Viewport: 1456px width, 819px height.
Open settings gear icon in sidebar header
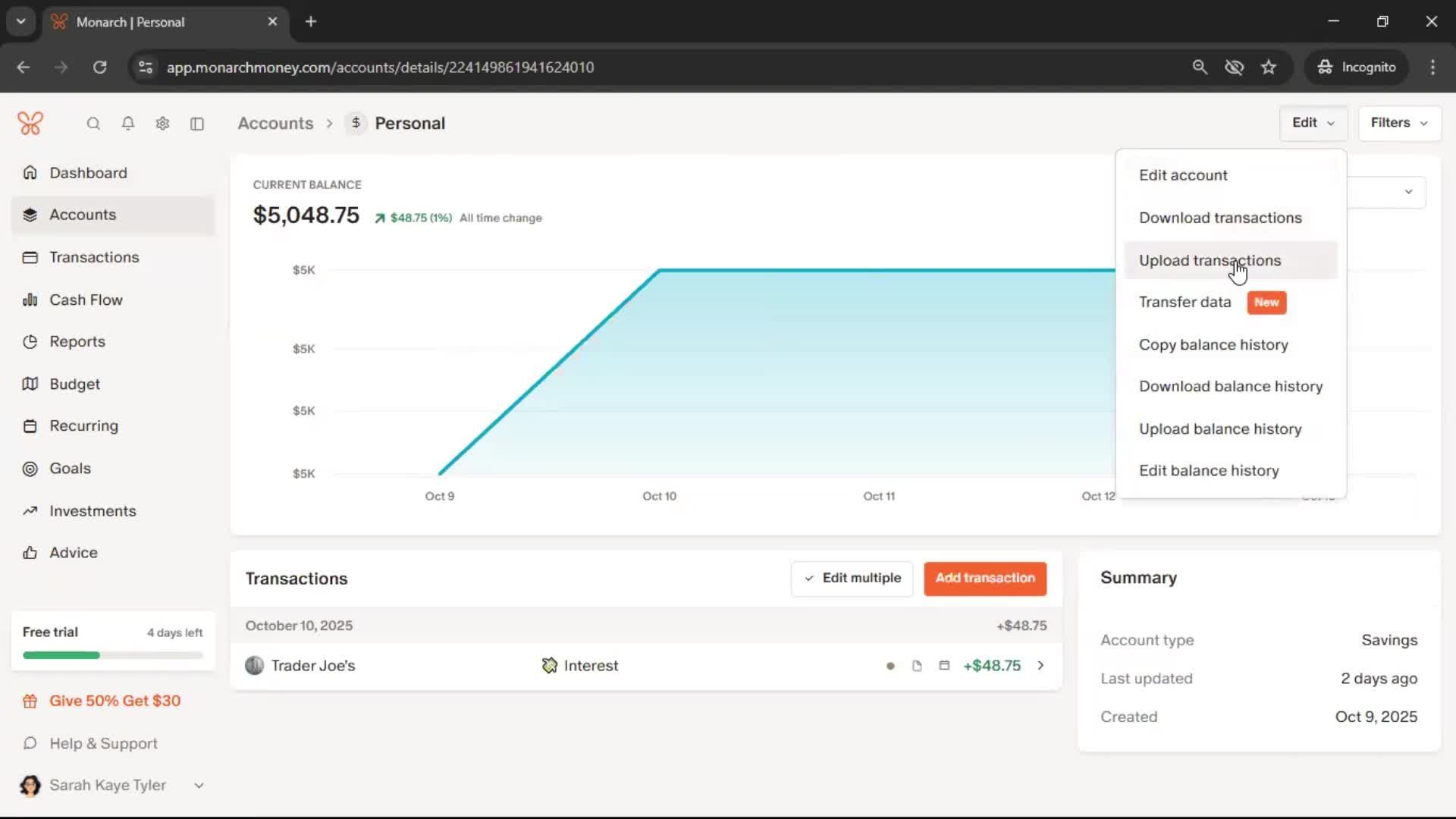(x=162, y=124)
